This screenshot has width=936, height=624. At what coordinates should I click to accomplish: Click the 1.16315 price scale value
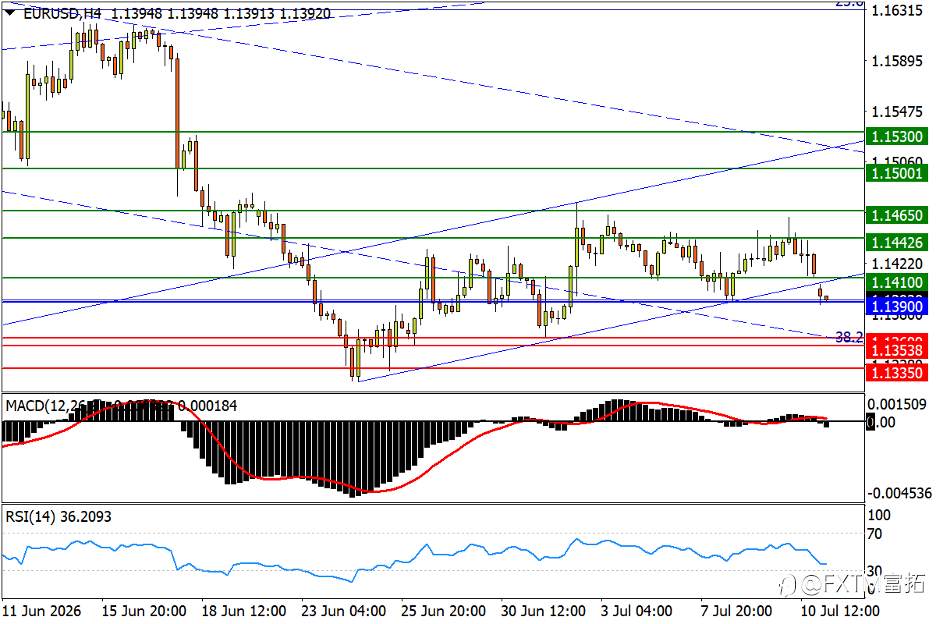tap(897, 11)
